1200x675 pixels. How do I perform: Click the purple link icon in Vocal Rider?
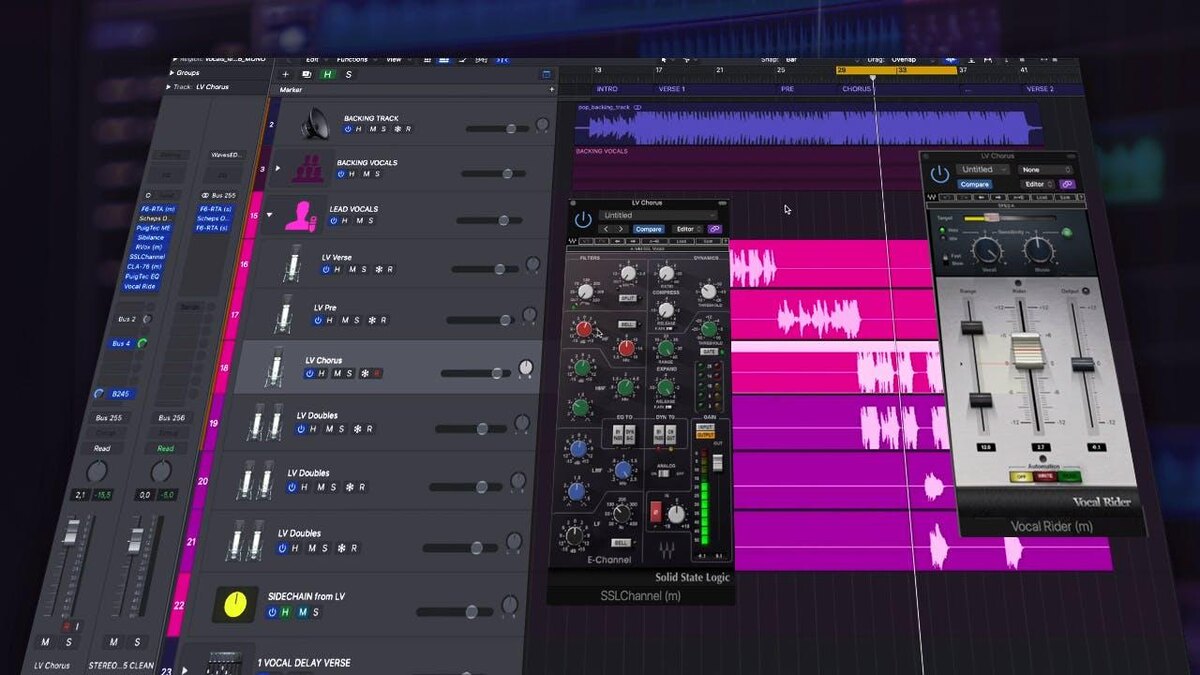point(1066,184)
